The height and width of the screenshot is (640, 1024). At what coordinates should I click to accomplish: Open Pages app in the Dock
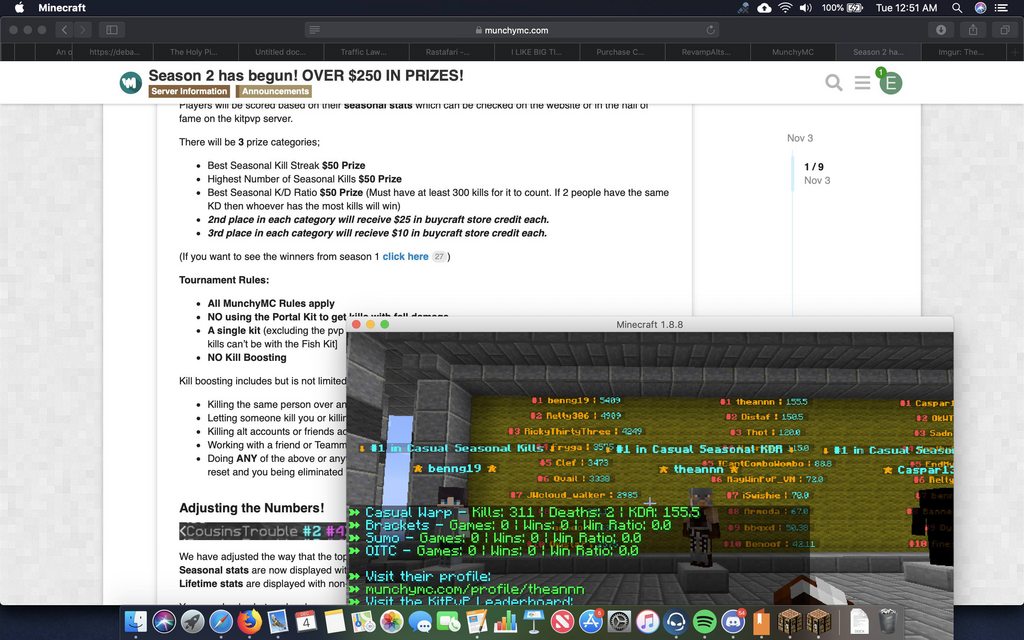coord(477,621)
